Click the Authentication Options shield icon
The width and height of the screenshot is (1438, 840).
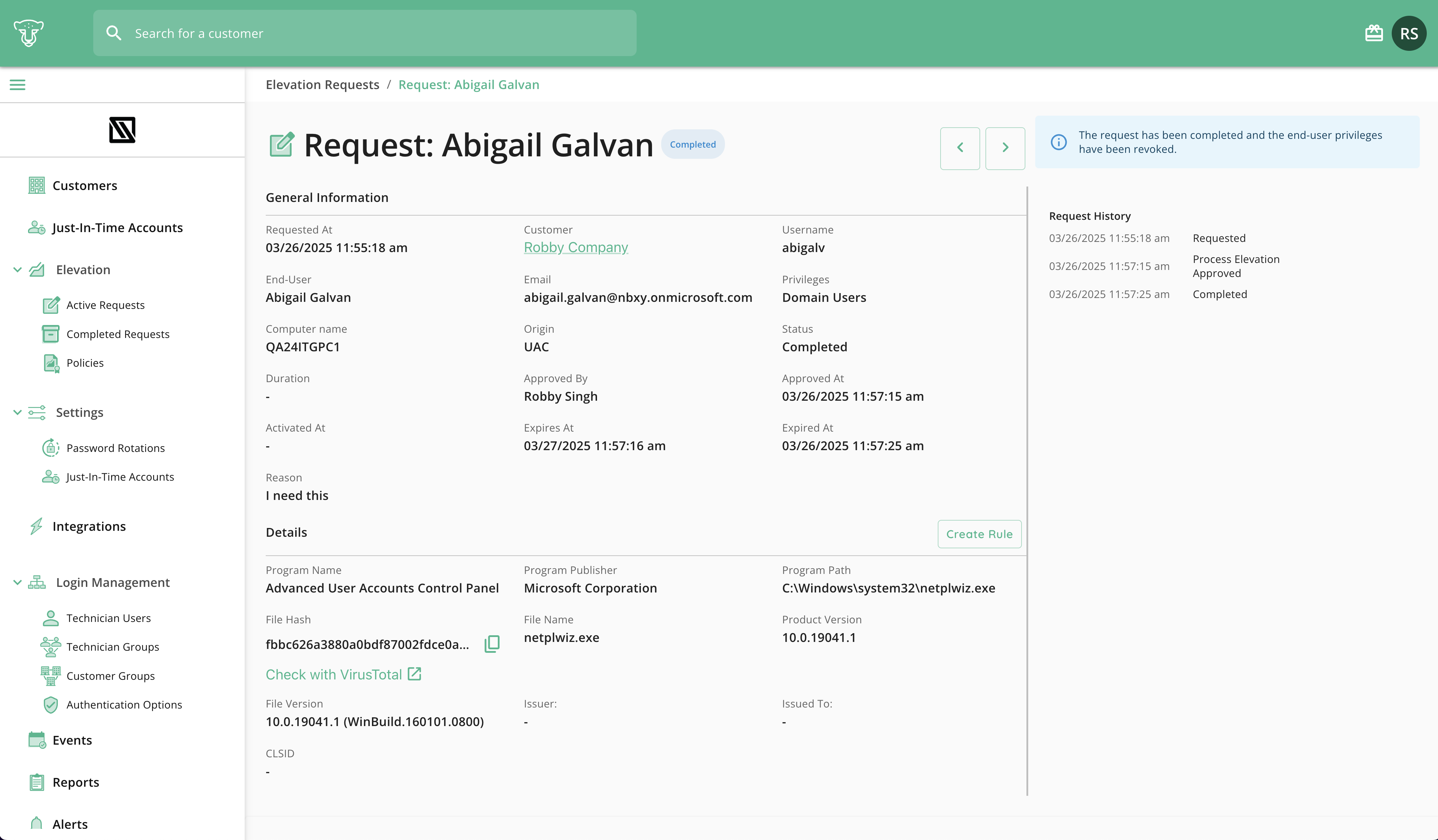pos(51,705)
